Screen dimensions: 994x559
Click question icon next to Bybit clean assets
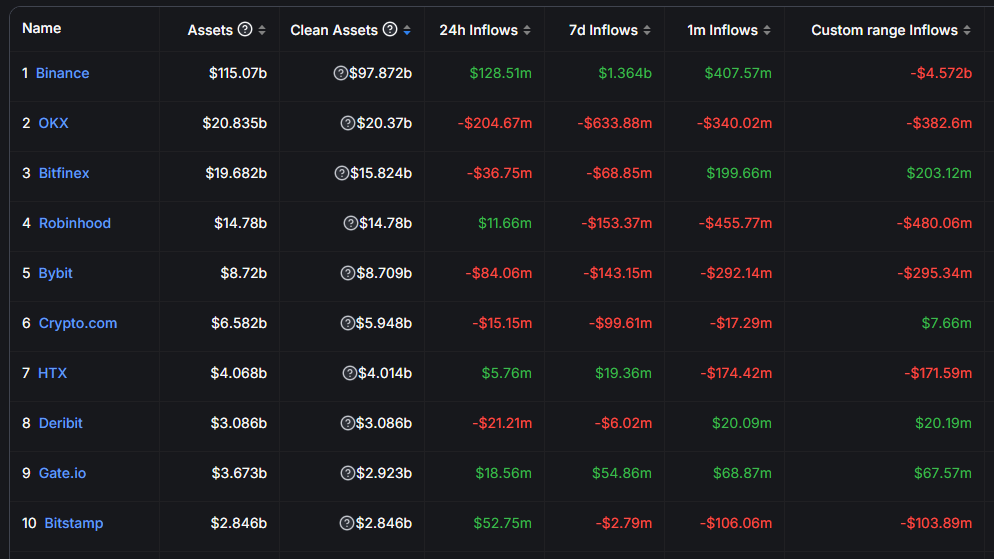(347, 273)
